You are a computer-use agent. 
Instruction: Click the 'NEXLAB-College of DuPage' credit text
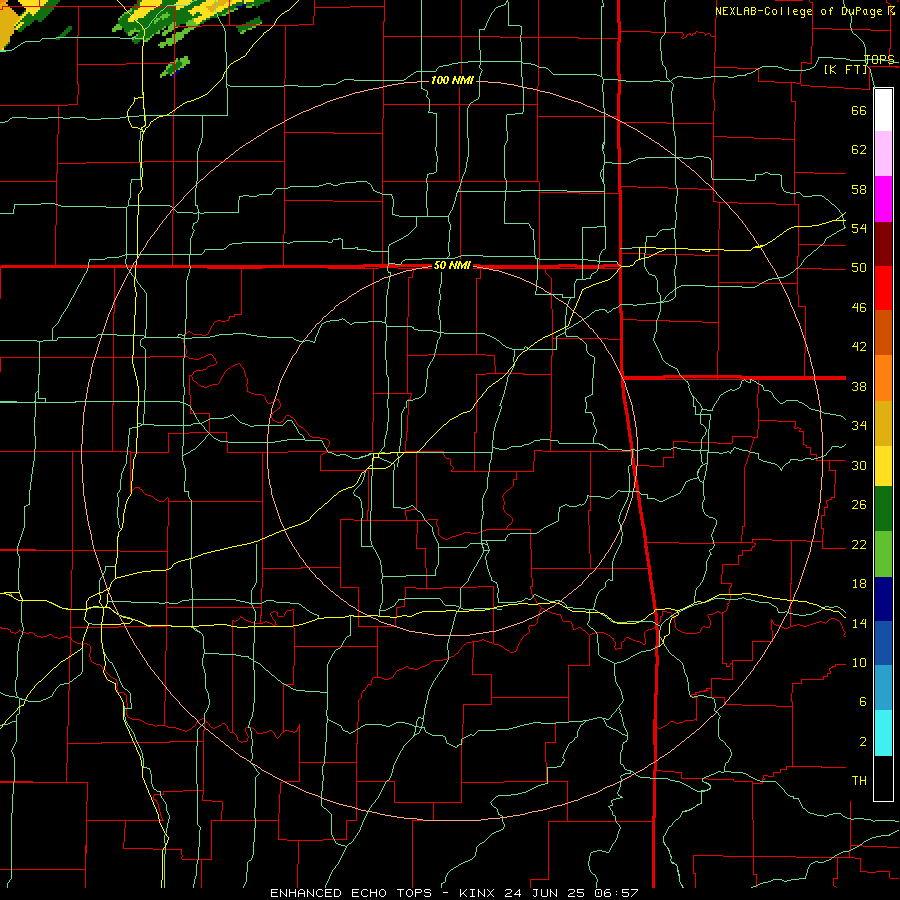pos(801,11)
